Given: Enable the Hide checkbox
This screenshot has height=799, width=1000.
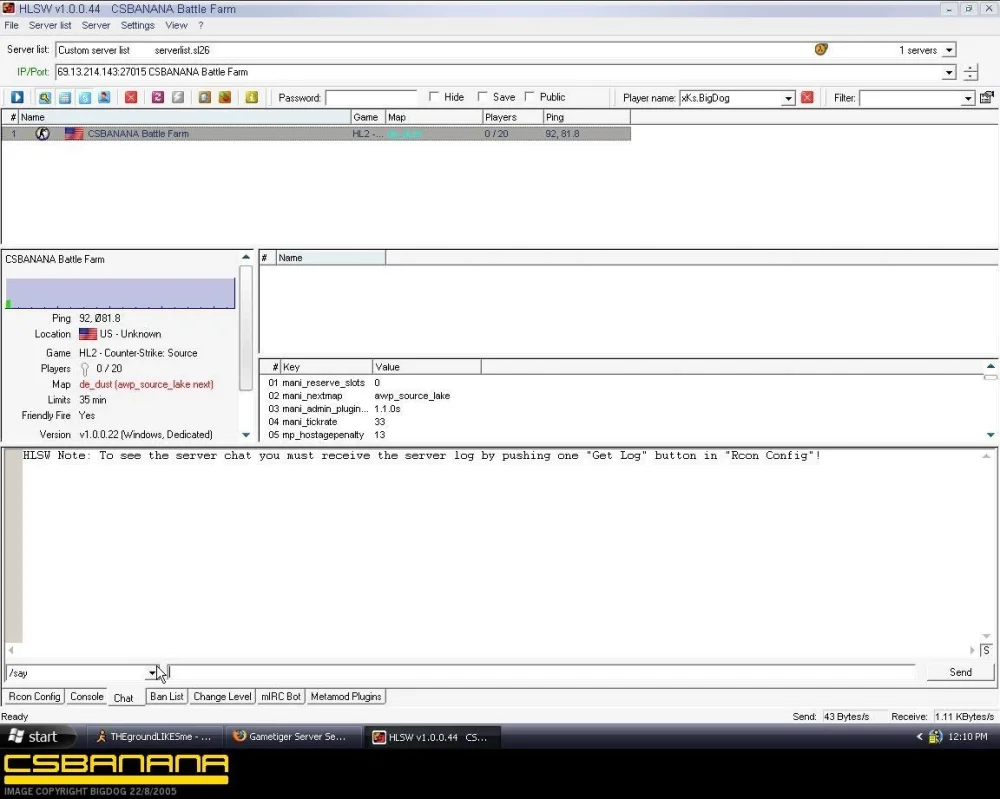Looking at the screenshot, I should click(x=434, y=96).
